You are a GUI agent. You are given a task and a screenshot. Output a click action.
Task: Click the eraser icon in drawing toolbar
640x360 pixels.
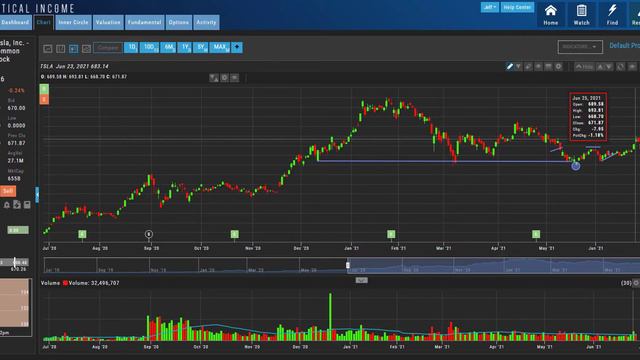click(528, 67)
